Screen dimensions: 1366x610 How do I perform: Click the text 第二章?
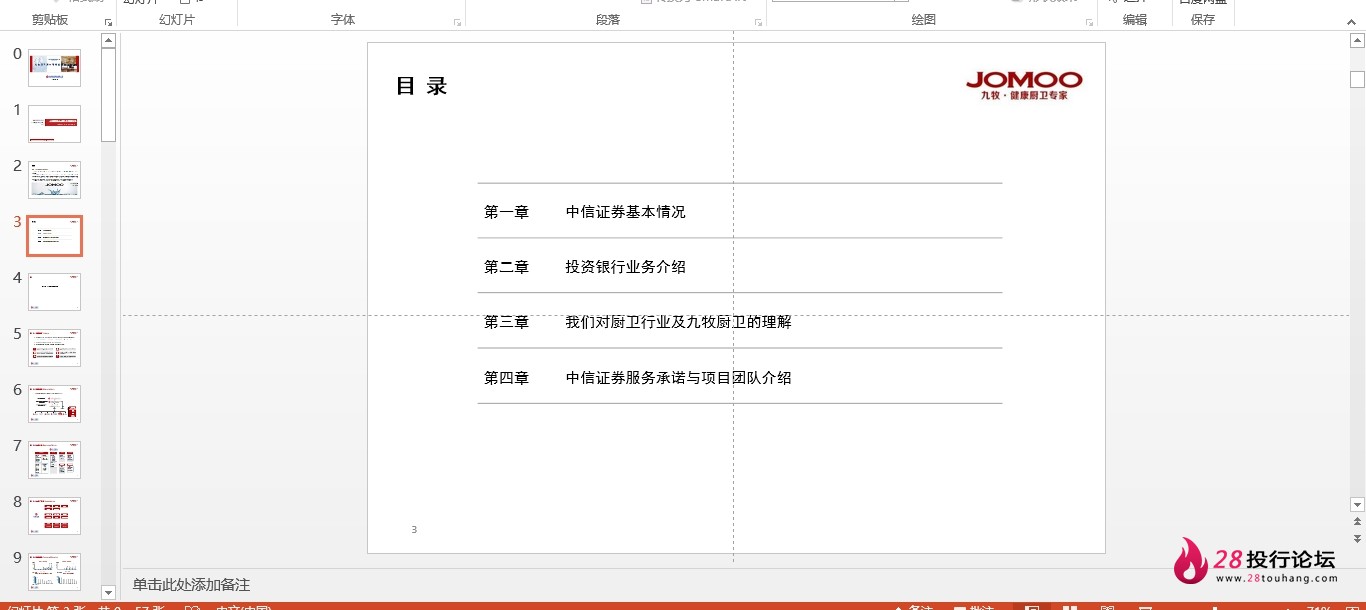pos(506,267)
